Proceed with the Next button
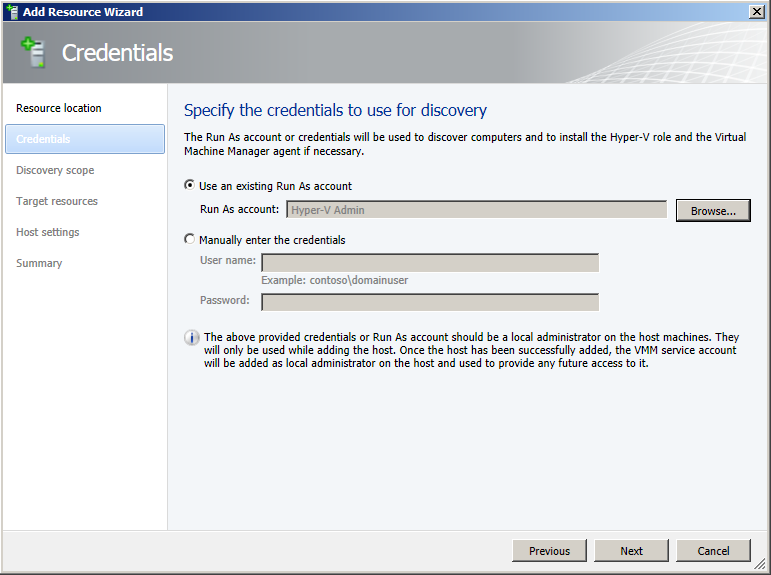771x575 pixels. pyautogui.click(x=631, y=551)
